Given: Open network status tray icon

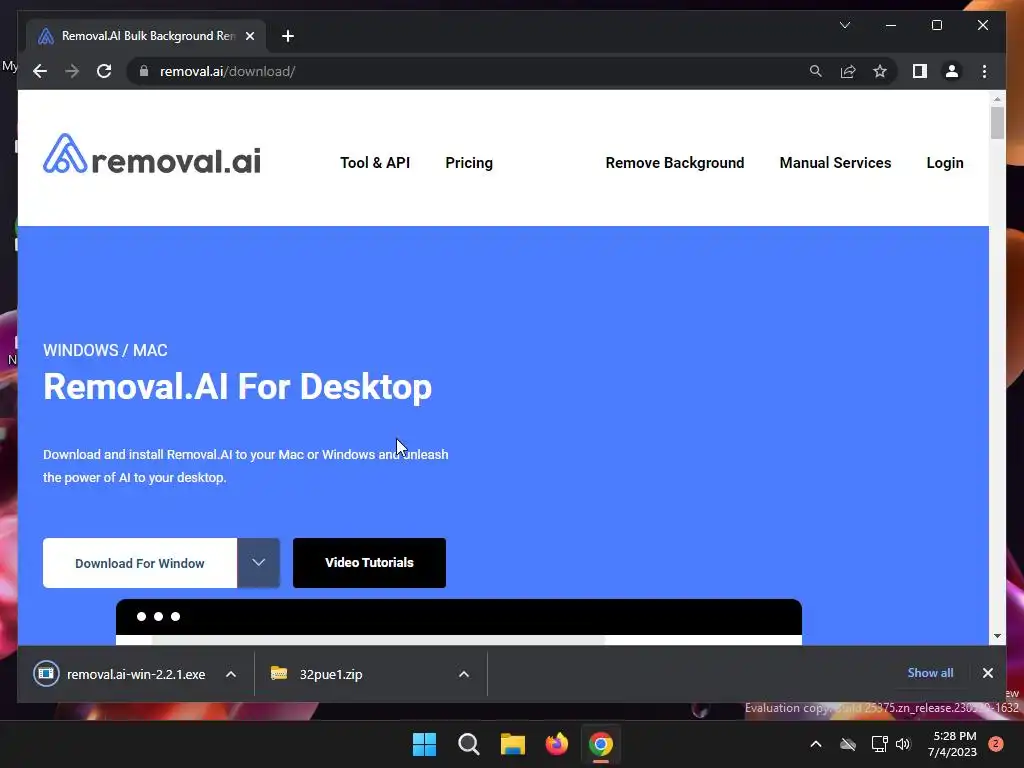Looking at the screenshot, I should point(879,744).
